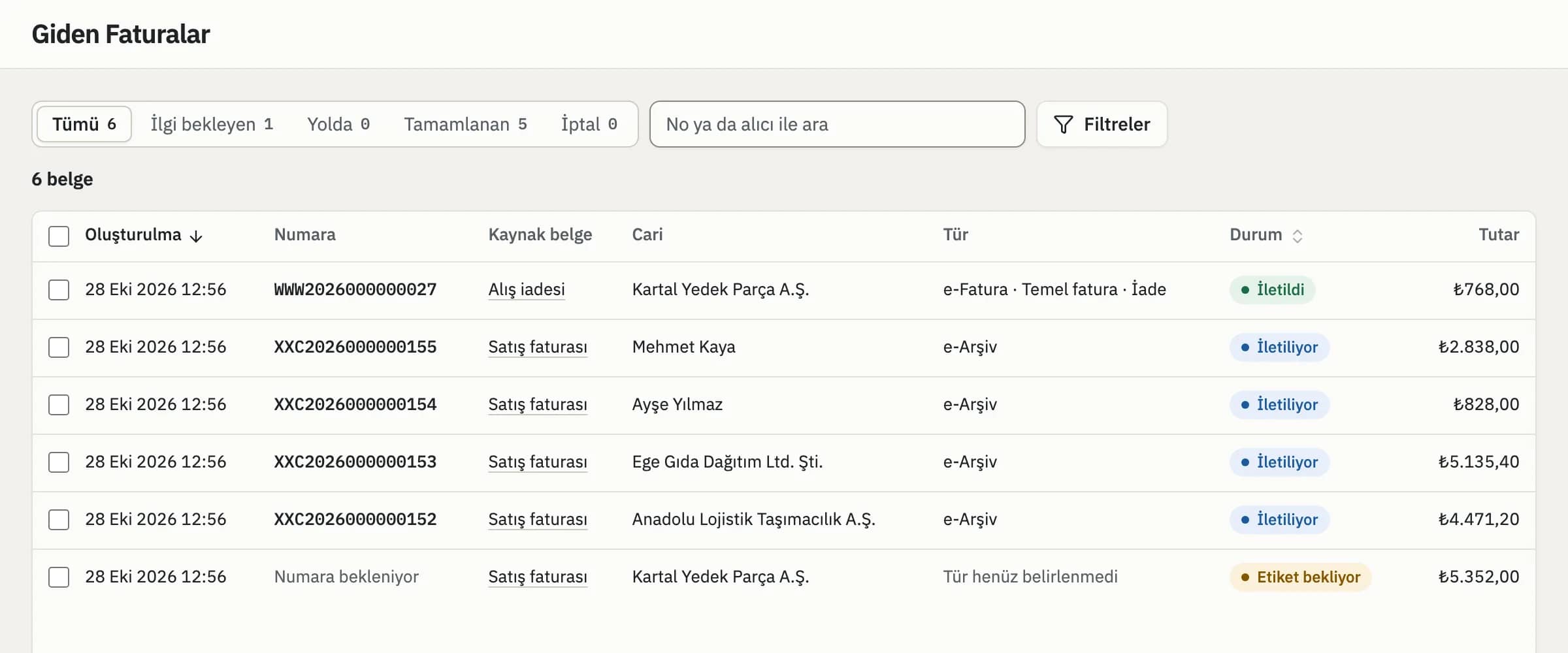The height and width of the screenshot is (653, 1568).
Task: Click invoice number XXC2026000000154
Action: (355, 404)
